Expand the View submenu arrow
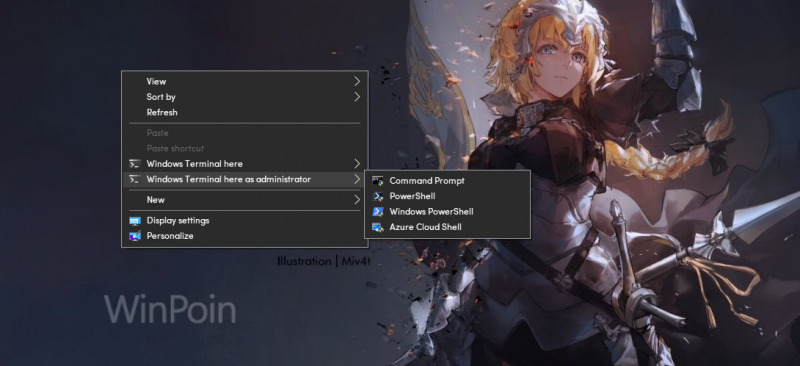 [x=357, y=81]
